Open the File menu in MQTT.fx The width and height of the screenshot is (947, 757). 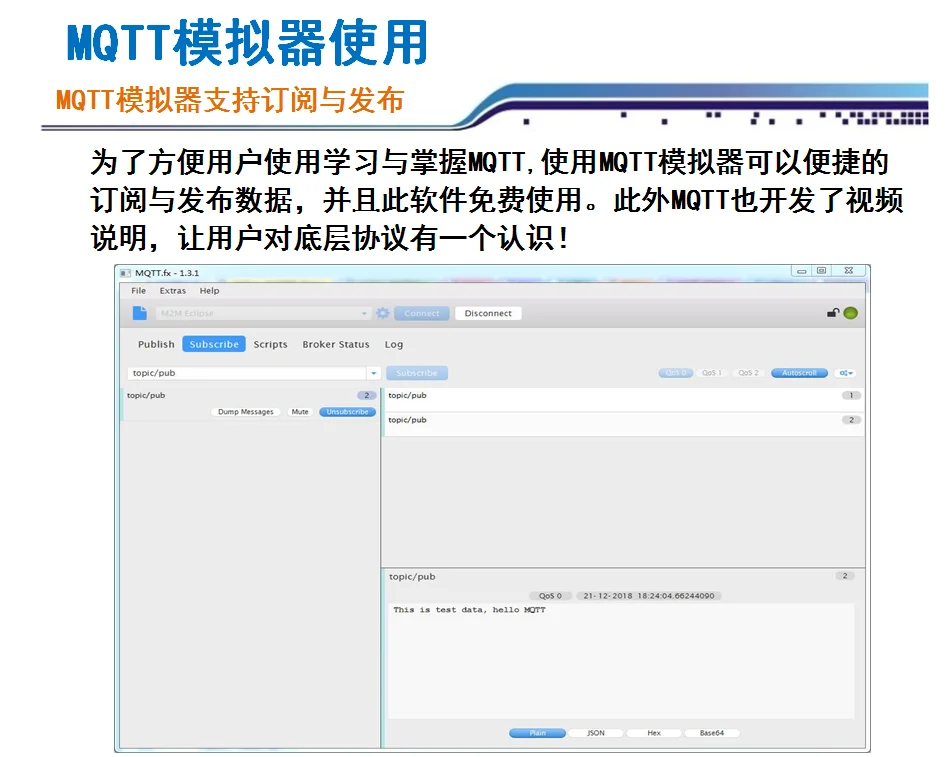[138, 291]
